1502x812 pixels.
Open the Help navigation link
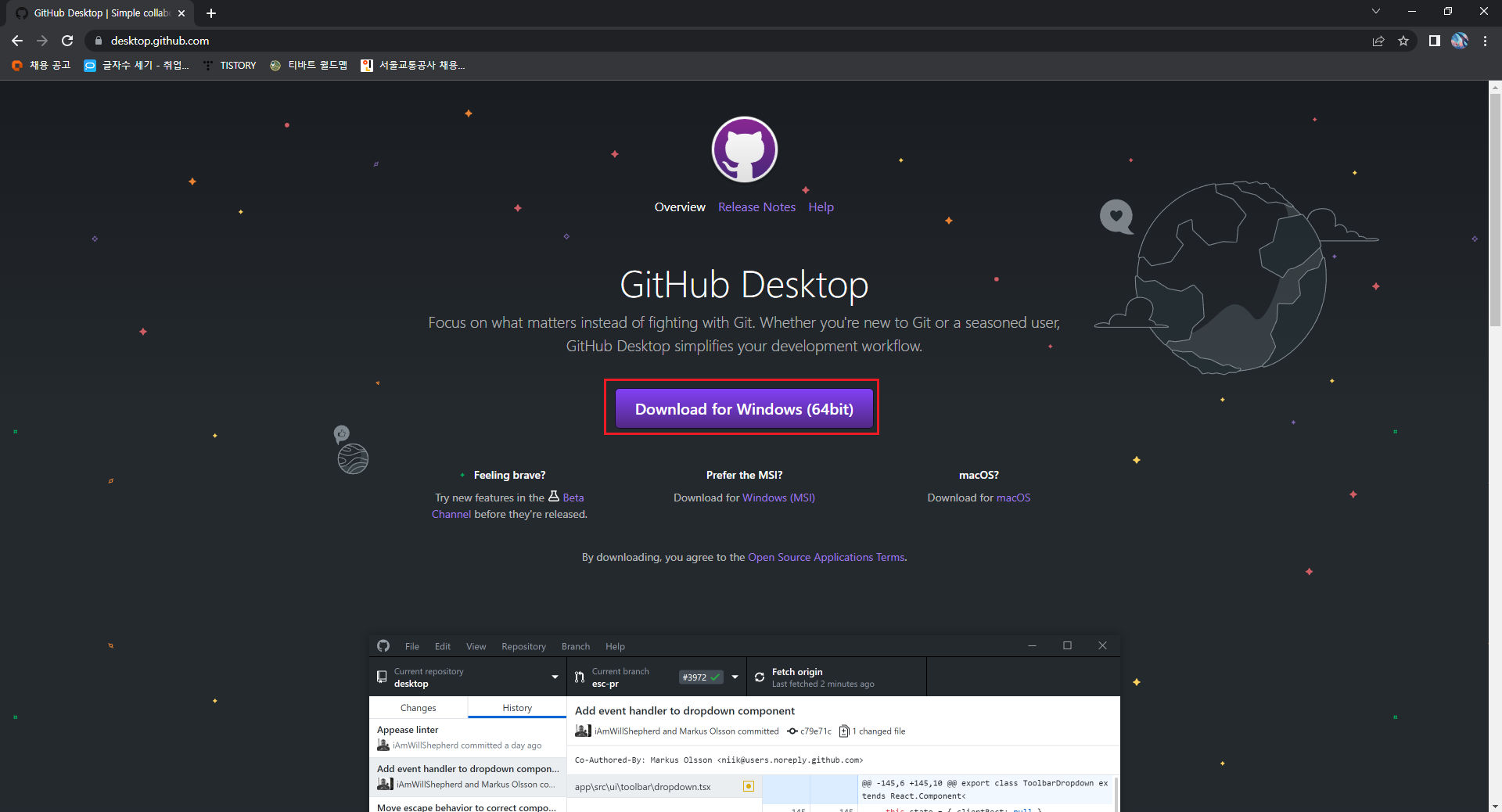coord(821,207)
